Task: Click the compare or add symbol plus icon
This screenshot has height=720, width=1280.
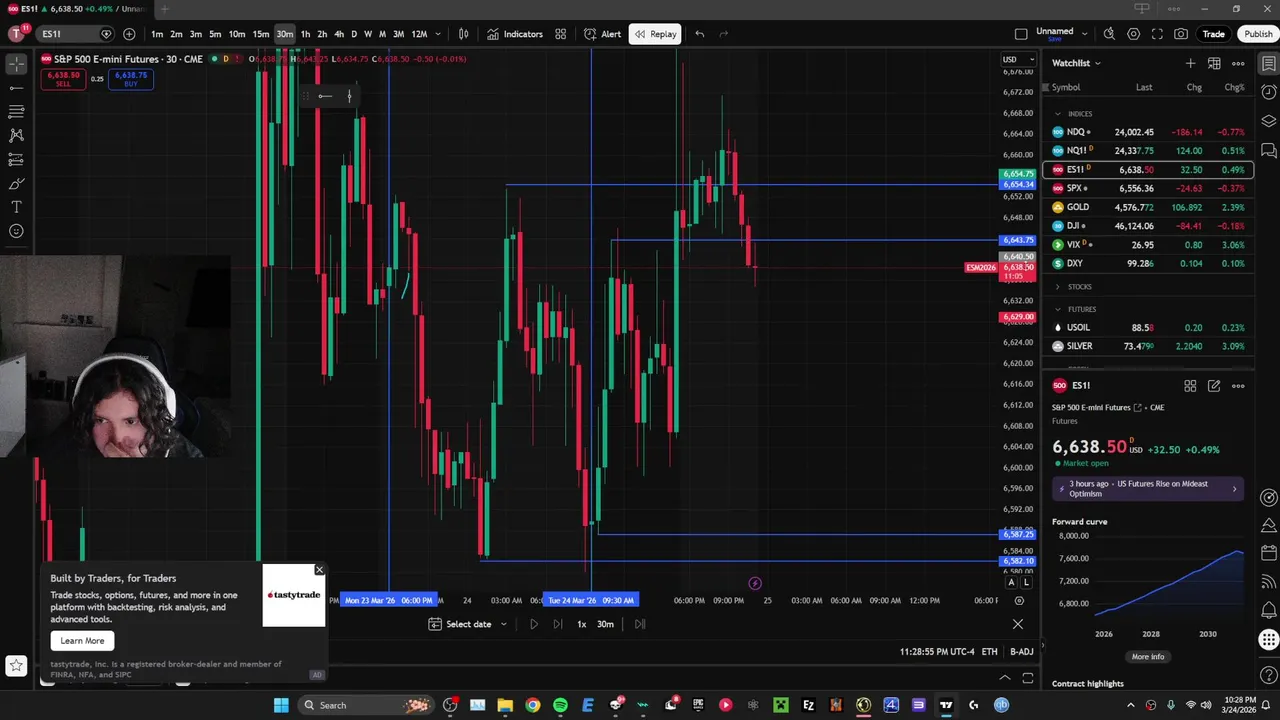Action: coord(129,34)
